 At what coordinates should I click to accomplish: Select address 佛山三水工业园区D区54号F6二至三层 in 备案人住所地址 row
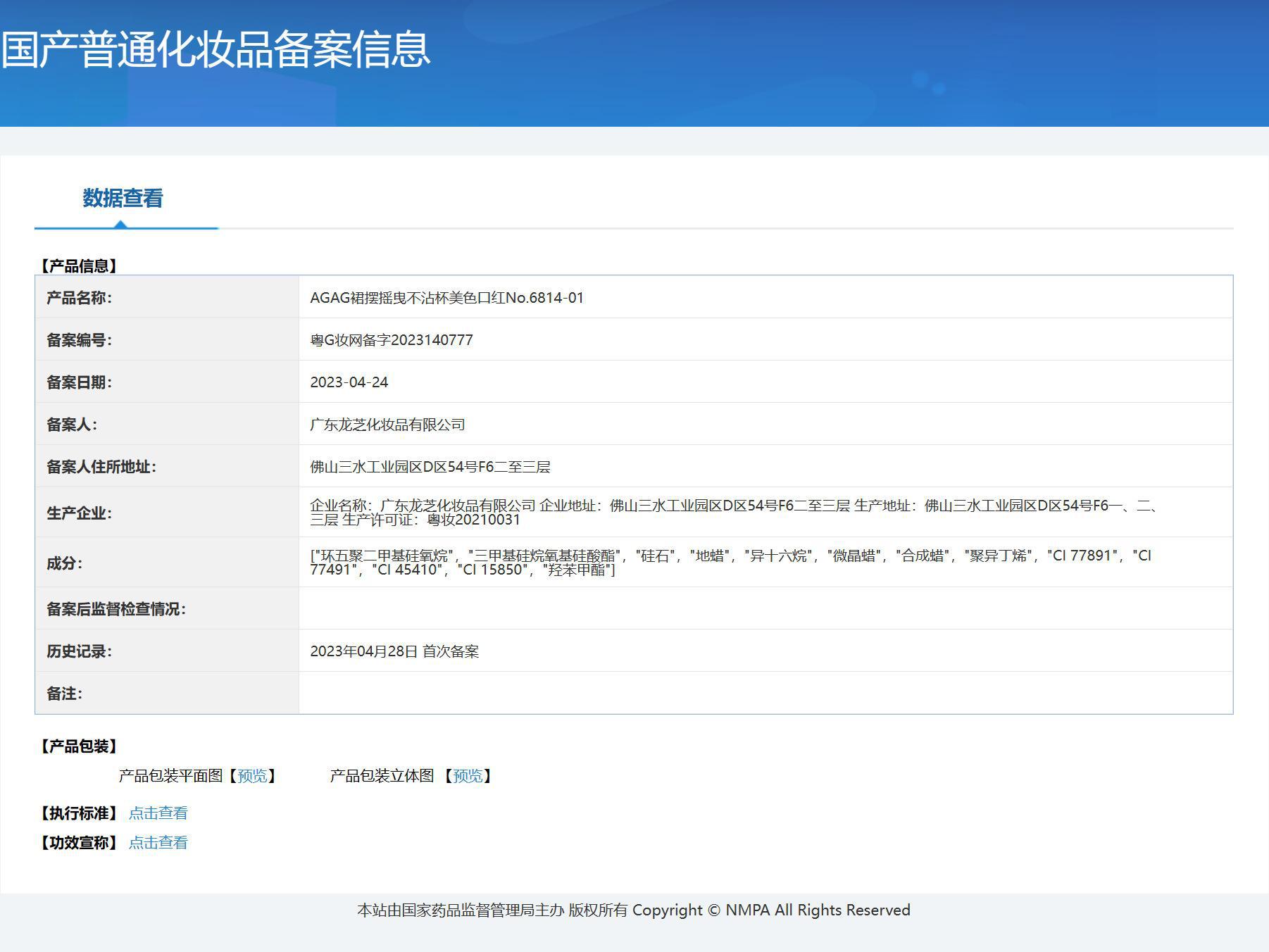click(x=430, y=467)
